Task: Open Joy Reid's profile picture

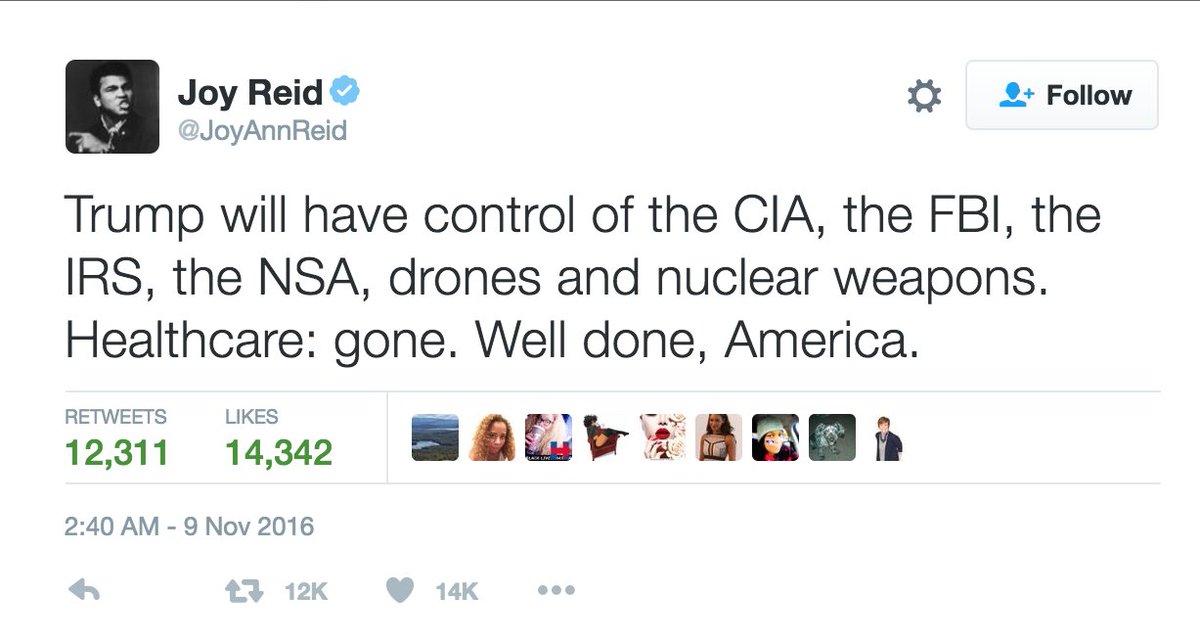Action: [x=112, y=106]
